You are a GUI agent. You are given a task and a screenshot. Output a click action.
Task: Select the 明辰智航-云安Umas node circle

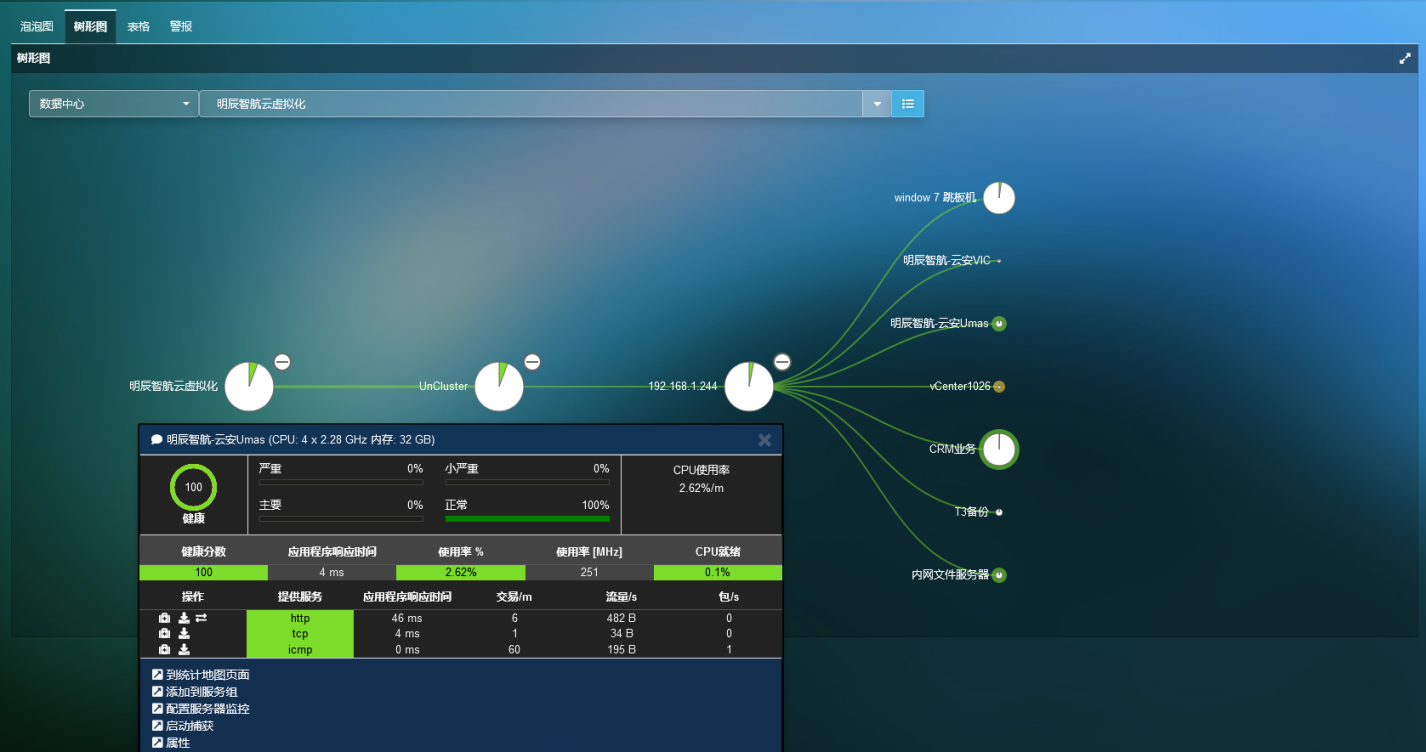tap(998, 324)
